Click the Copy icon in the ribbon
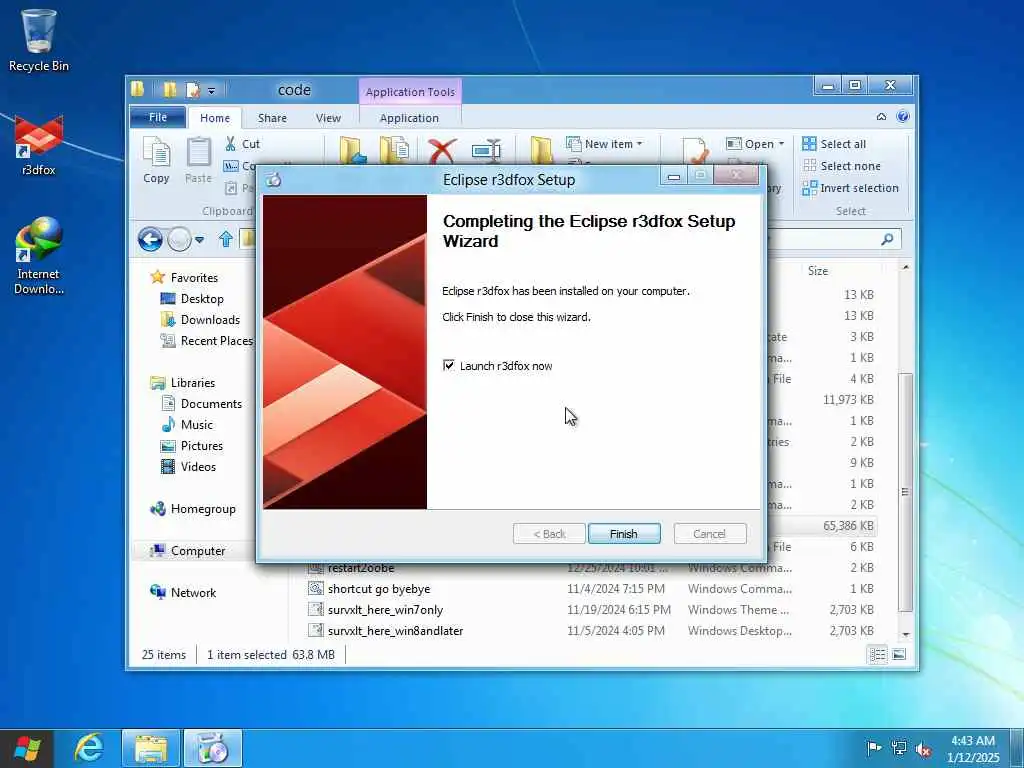Screen dimensions: 1024x768 pos(157,160)
